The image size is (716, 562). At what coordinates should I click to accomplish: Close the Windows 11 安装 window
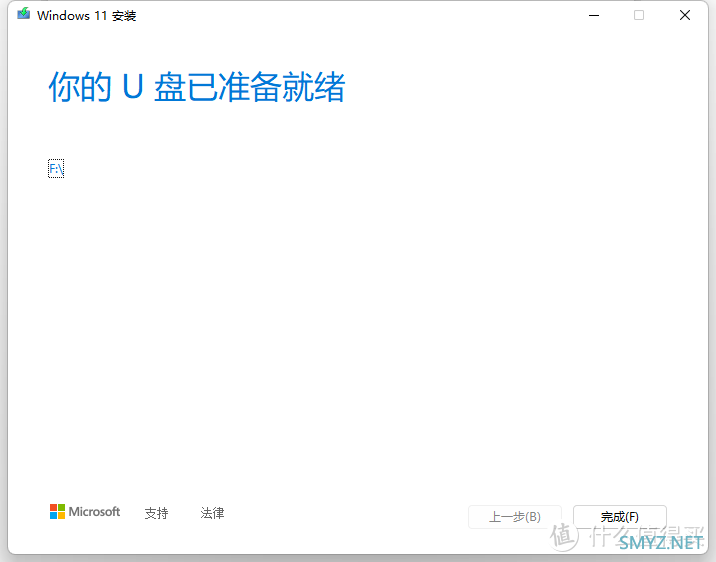click(685, 15)
